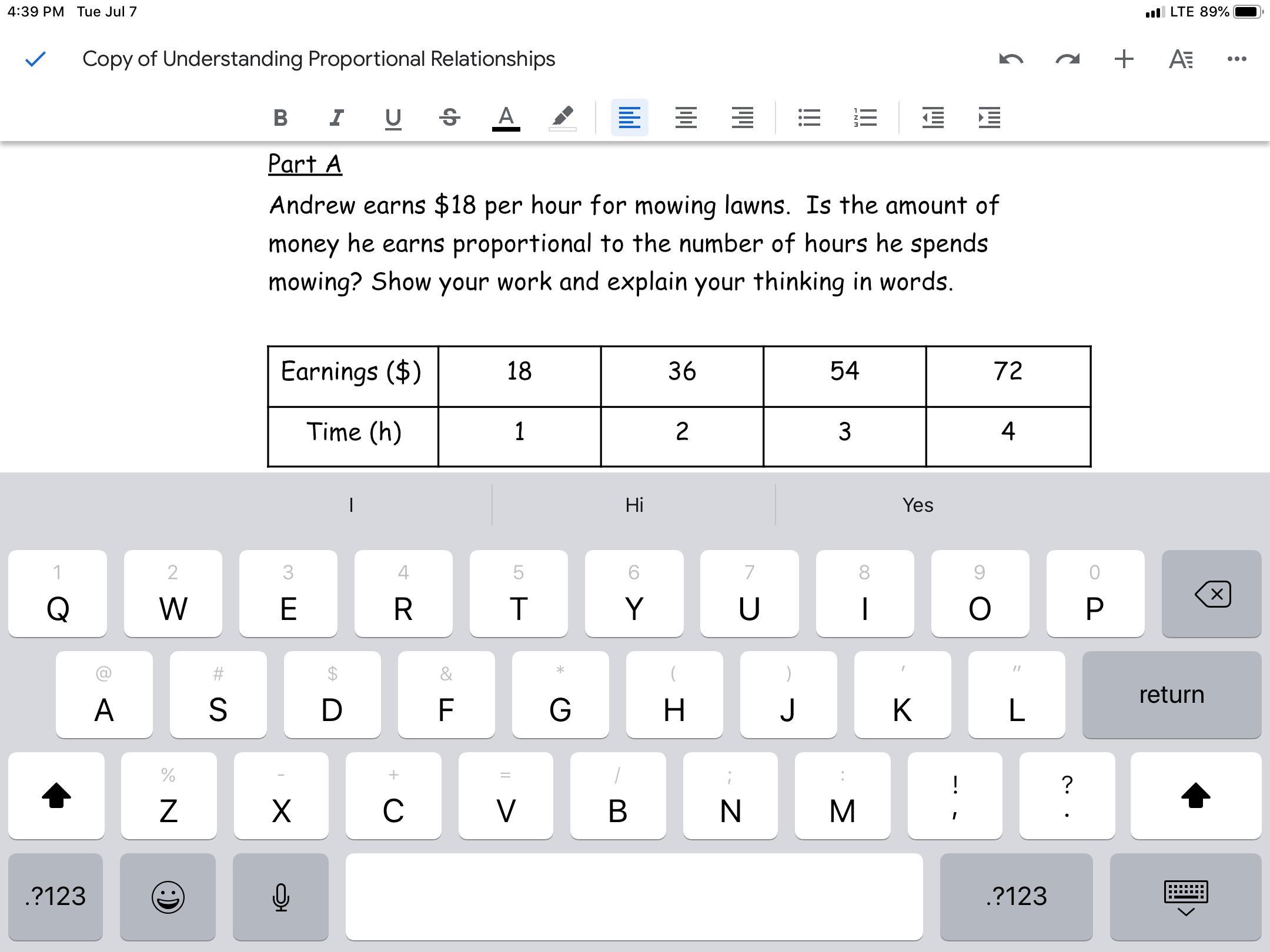Open the three-dot more options menu
The image size is (1270, 952).
point(1236,59)
